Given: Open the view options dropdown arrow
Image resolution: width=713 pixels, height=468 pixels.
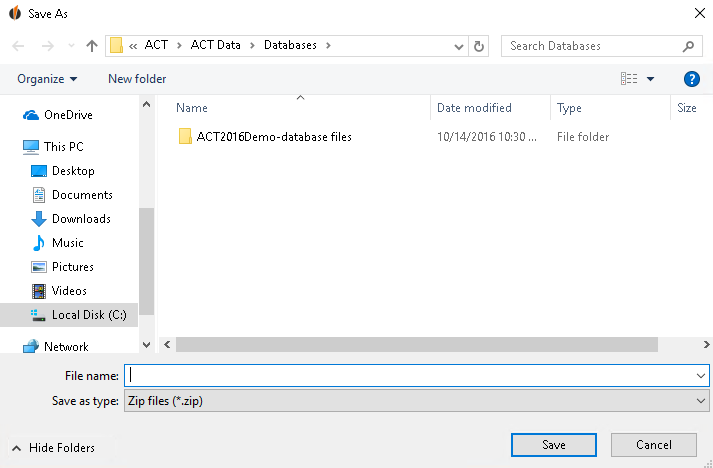Looking at the screenshot, I should click(650, 79).
